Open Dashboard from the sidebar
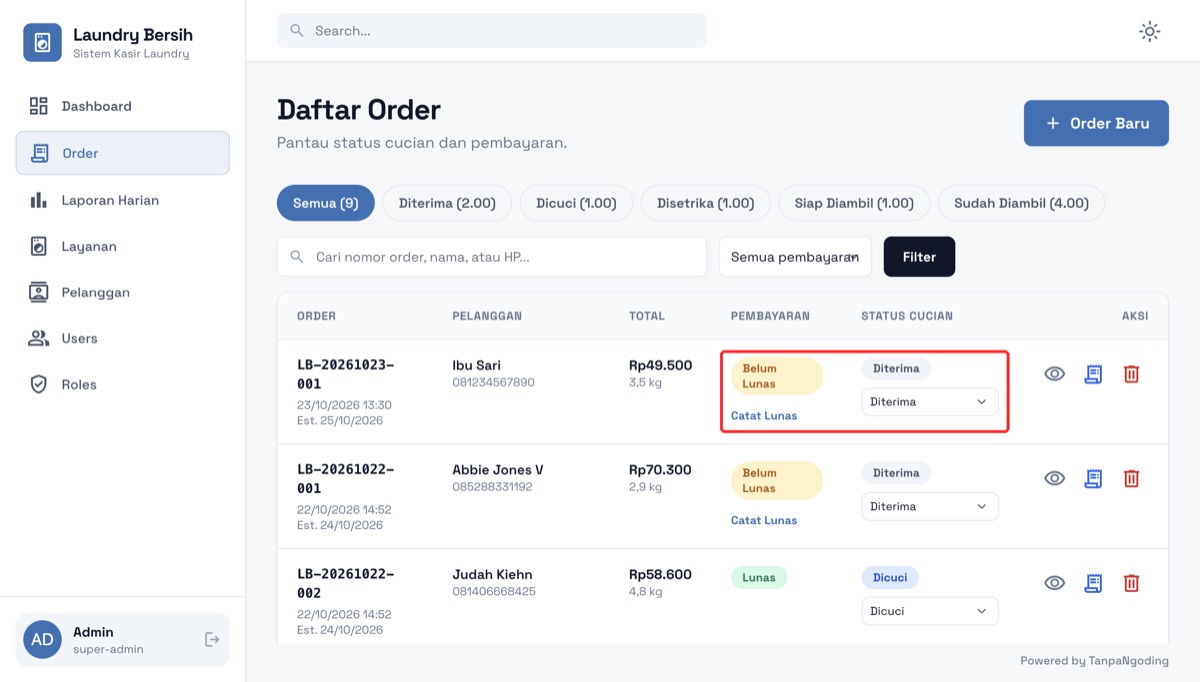 point(122,106)
